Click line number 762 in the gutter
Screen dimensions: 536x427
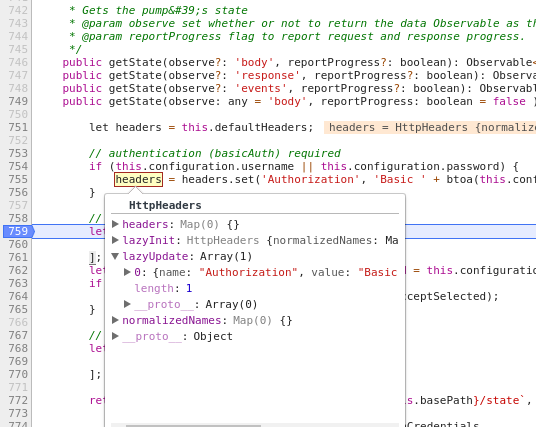(18, 270)
